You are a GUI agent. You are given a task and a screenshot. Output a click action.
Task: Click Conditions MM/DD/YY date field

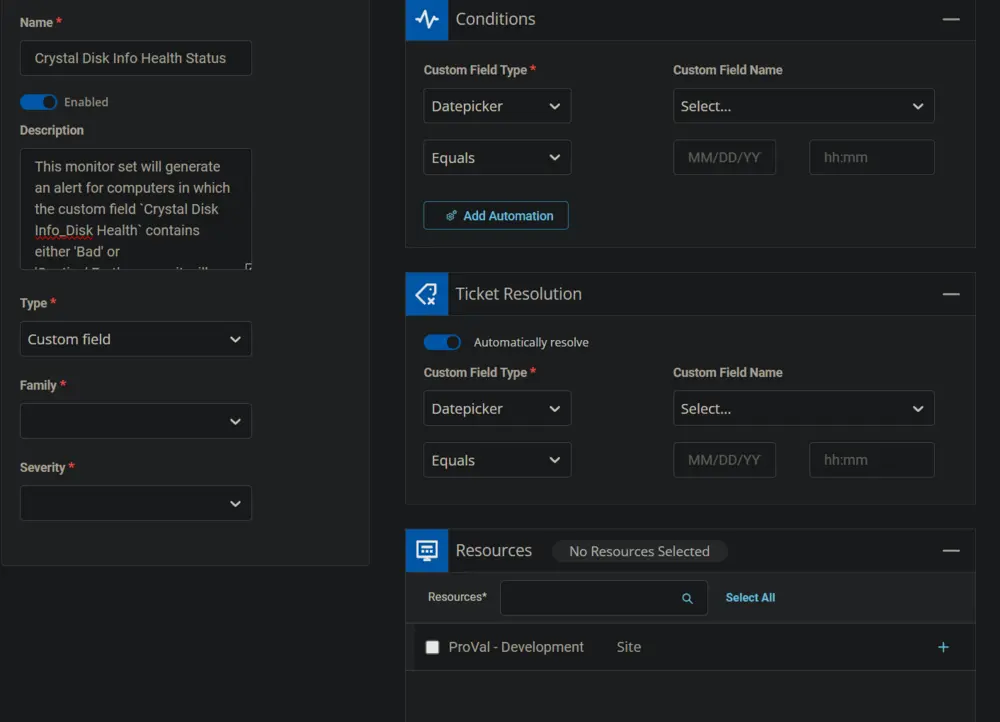pos(724,158)
